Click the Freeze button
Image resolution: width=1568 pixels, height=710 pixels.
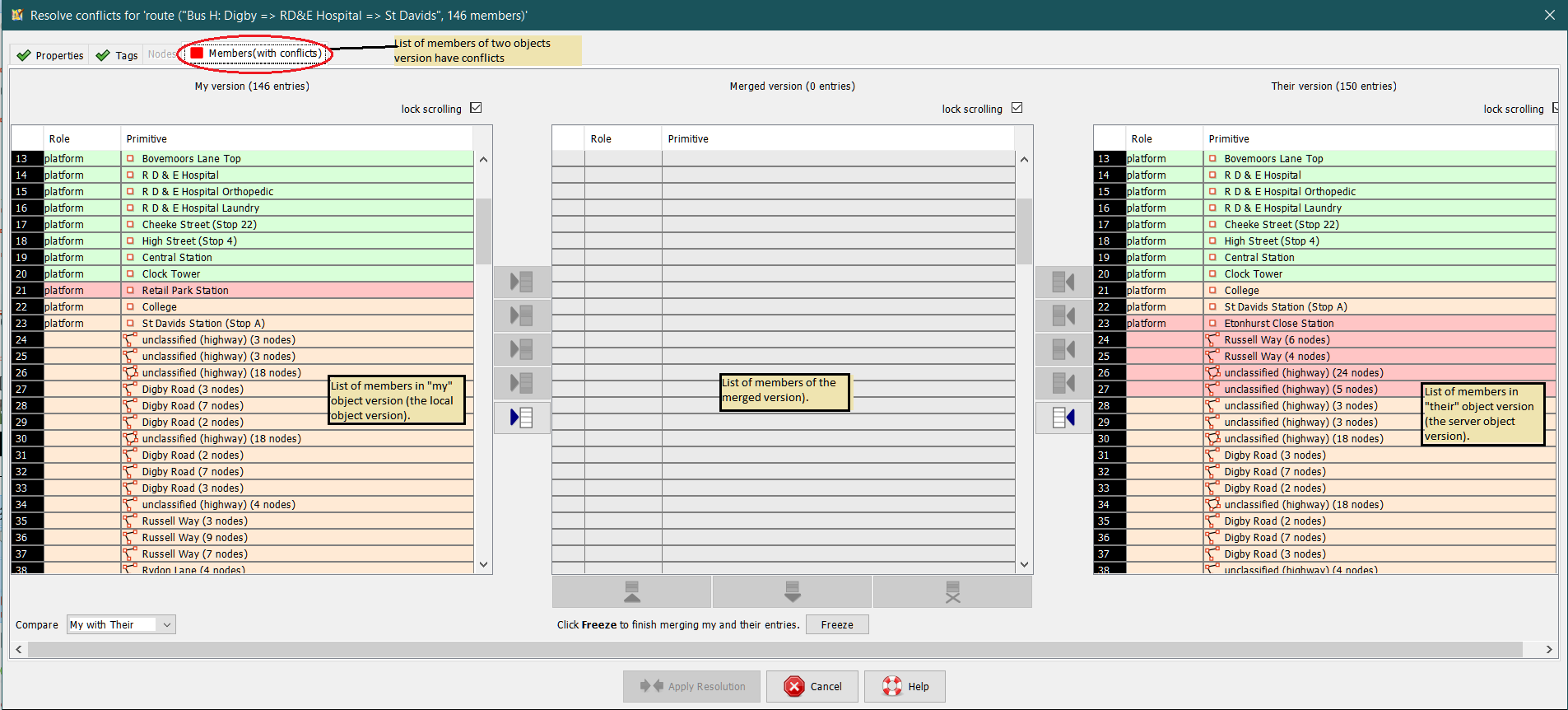[x=836, y=625]
